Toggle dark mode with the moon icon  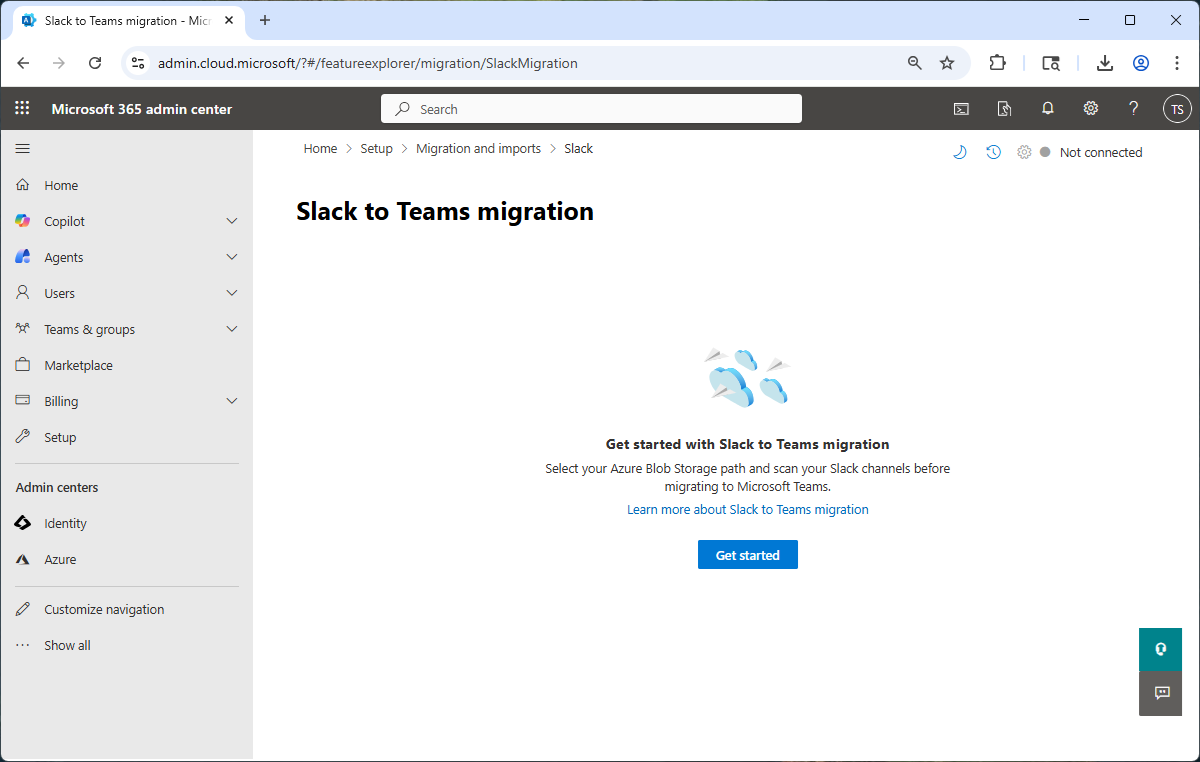[x=960, y=151]
